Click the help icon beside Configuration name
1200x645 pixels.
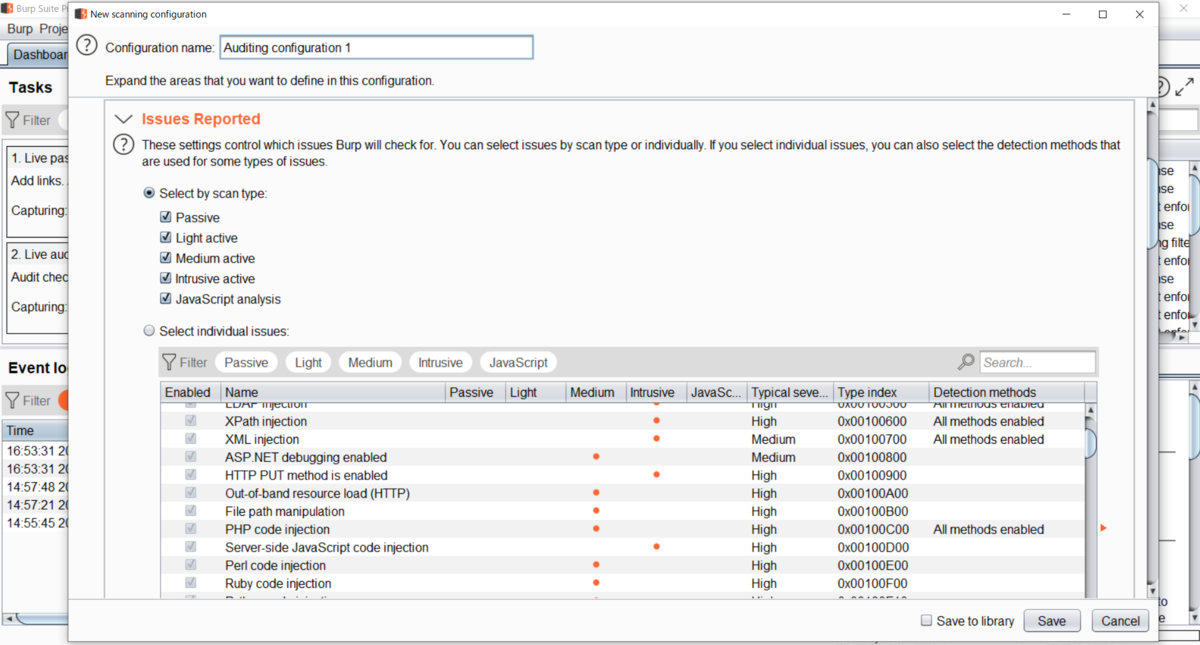[88, 46]
